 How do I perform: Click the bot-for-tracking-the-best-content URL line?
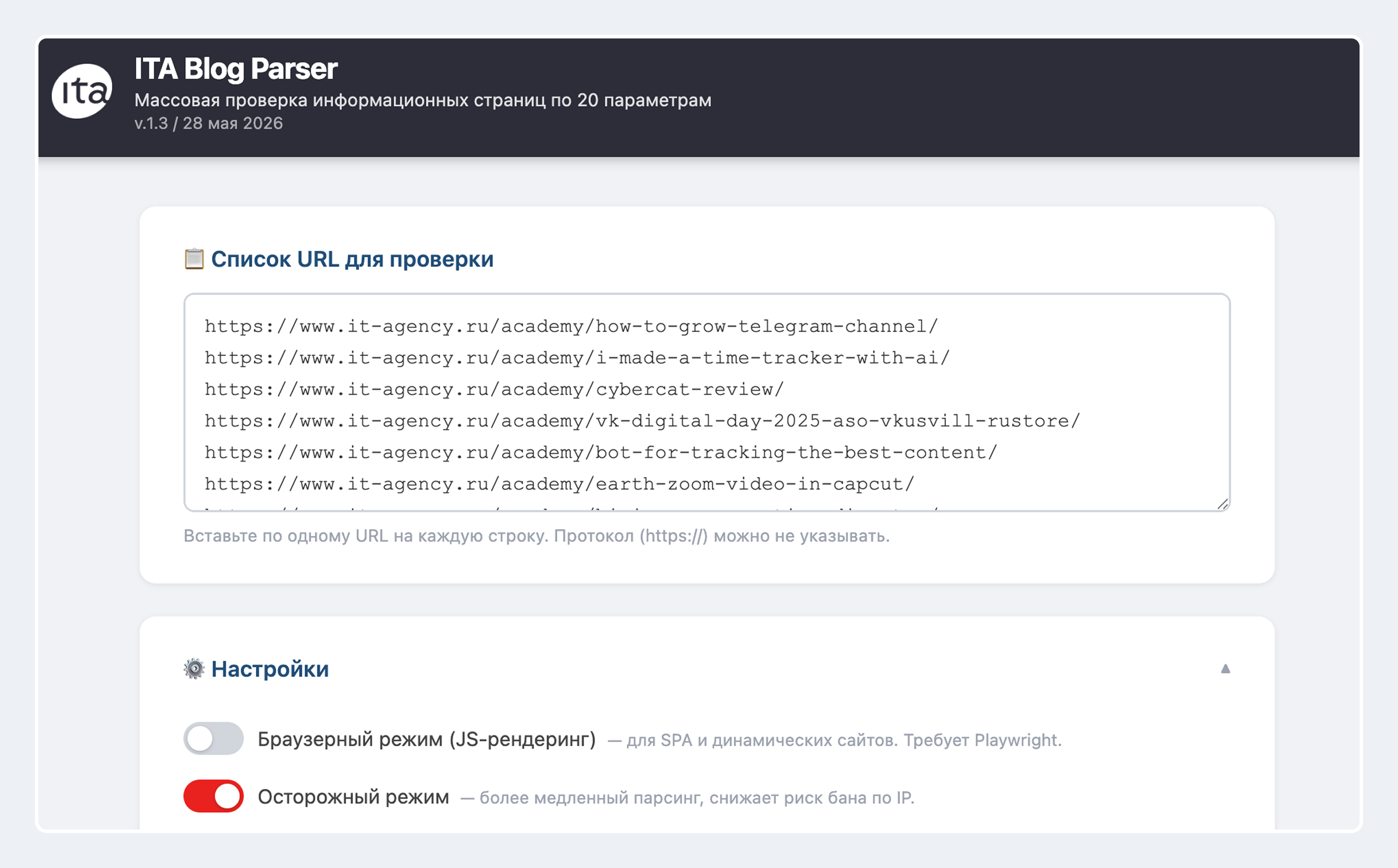pyautogui.click(x=601, y=452)
